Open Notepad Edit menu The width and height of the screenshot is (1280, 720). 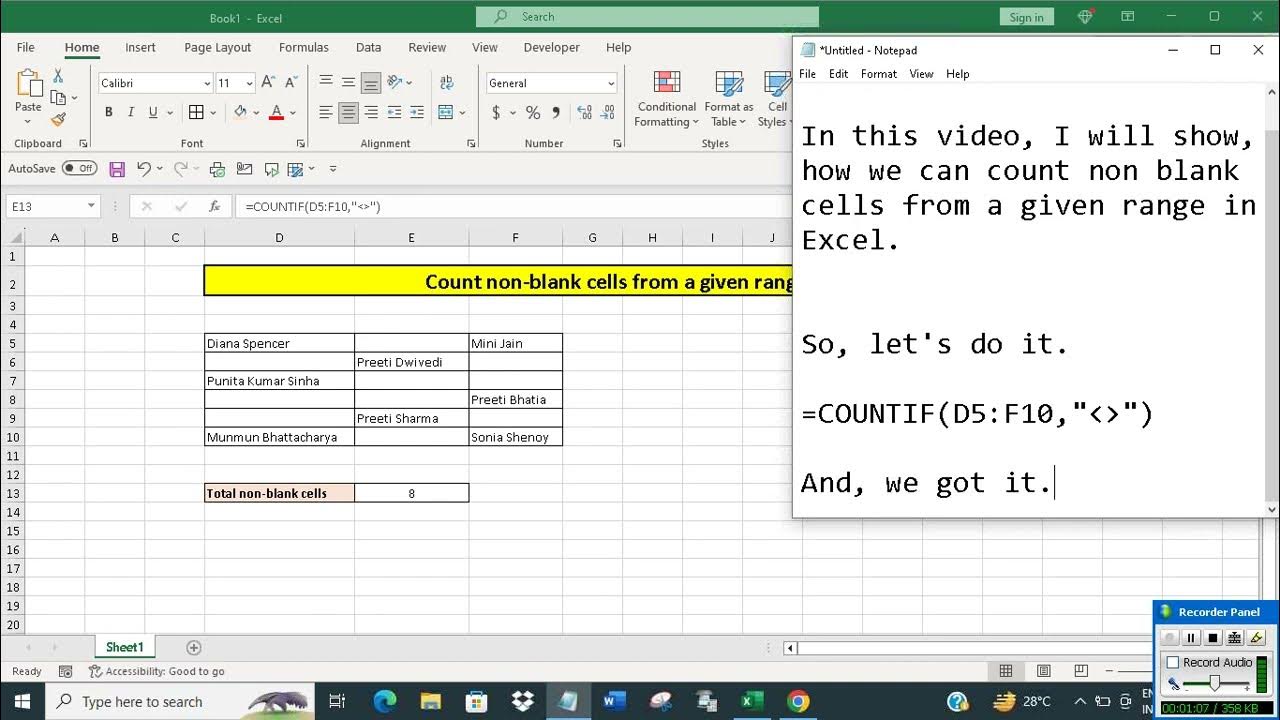(x=838, y=74)
